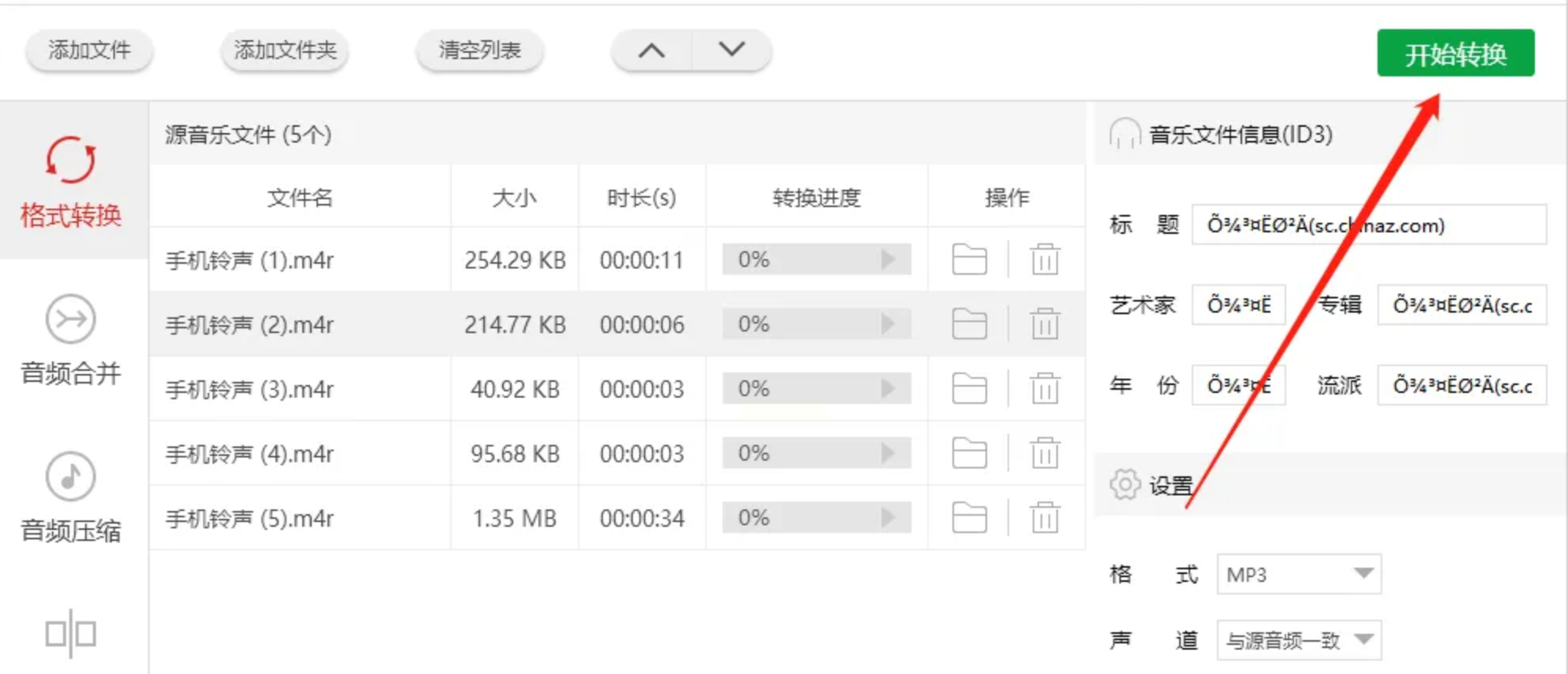Click progress bar of 手机铃声 (1).m4r
Image resolution: width=1568 pixels, height=674 pixels.
[816, 259]
